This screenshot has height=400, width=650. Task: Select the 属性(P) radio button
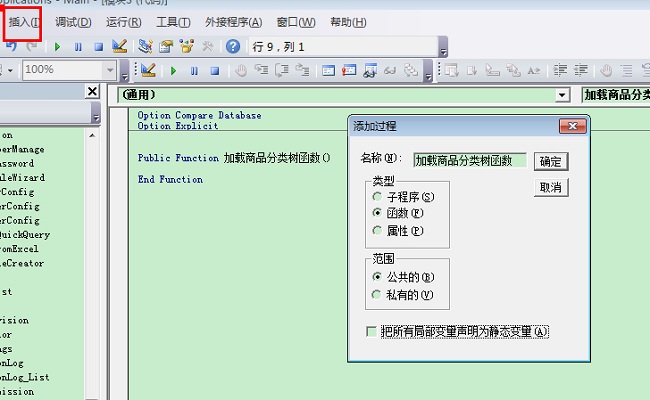[x=377, y=230]
